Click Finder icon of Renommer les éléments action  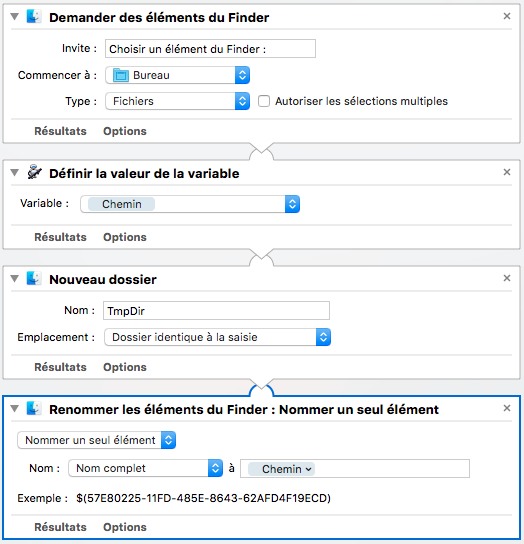tap(34, 409)
